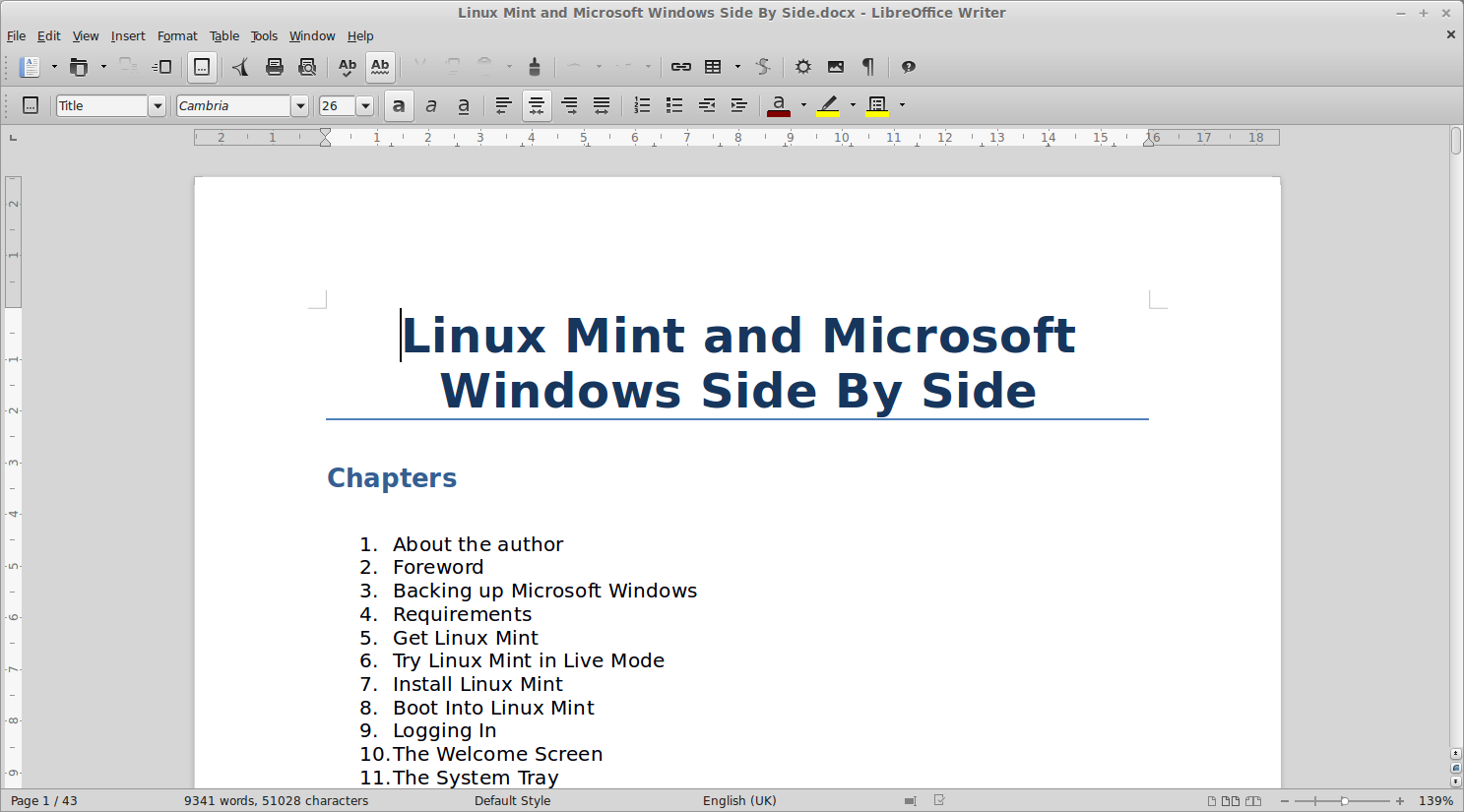This screenshot has height=812, width=1464.
Task: Open the Edit menu
Action: [x=49, y=36]
